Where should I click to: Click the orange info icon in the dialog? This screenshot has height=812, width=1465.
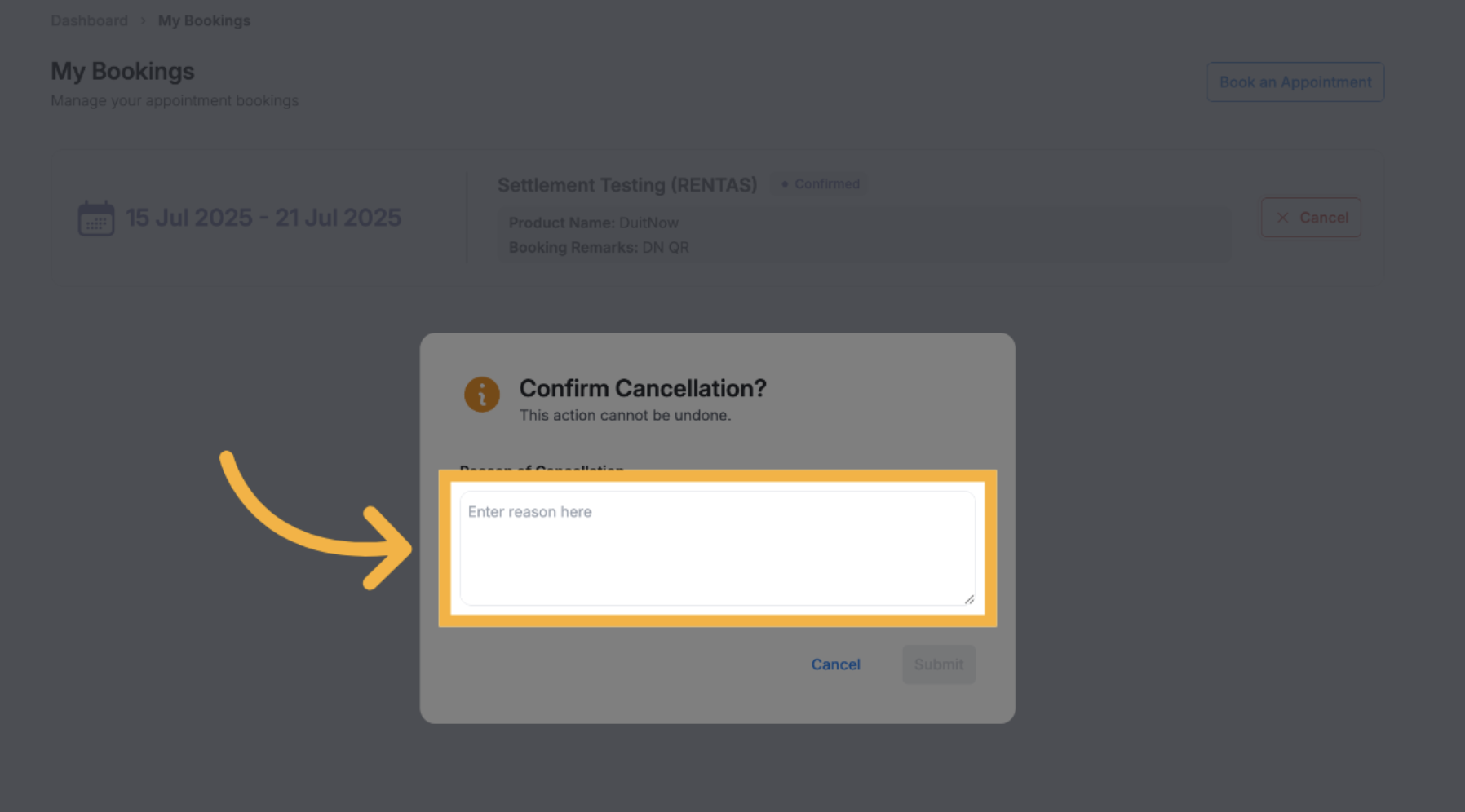[482, 395]
